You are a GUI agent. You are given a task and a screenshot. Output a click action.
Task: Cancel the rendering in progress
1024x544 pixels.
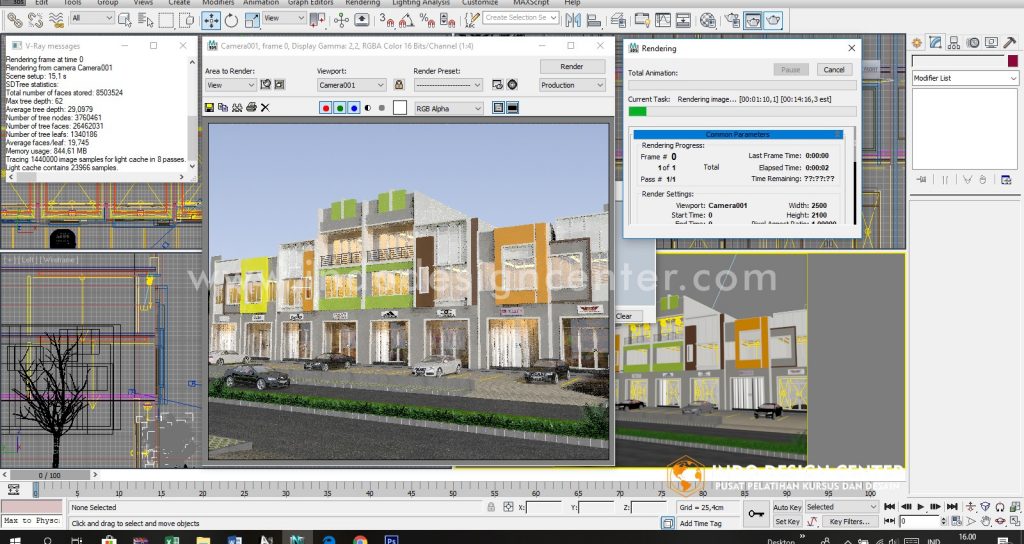tap(834, 70)
